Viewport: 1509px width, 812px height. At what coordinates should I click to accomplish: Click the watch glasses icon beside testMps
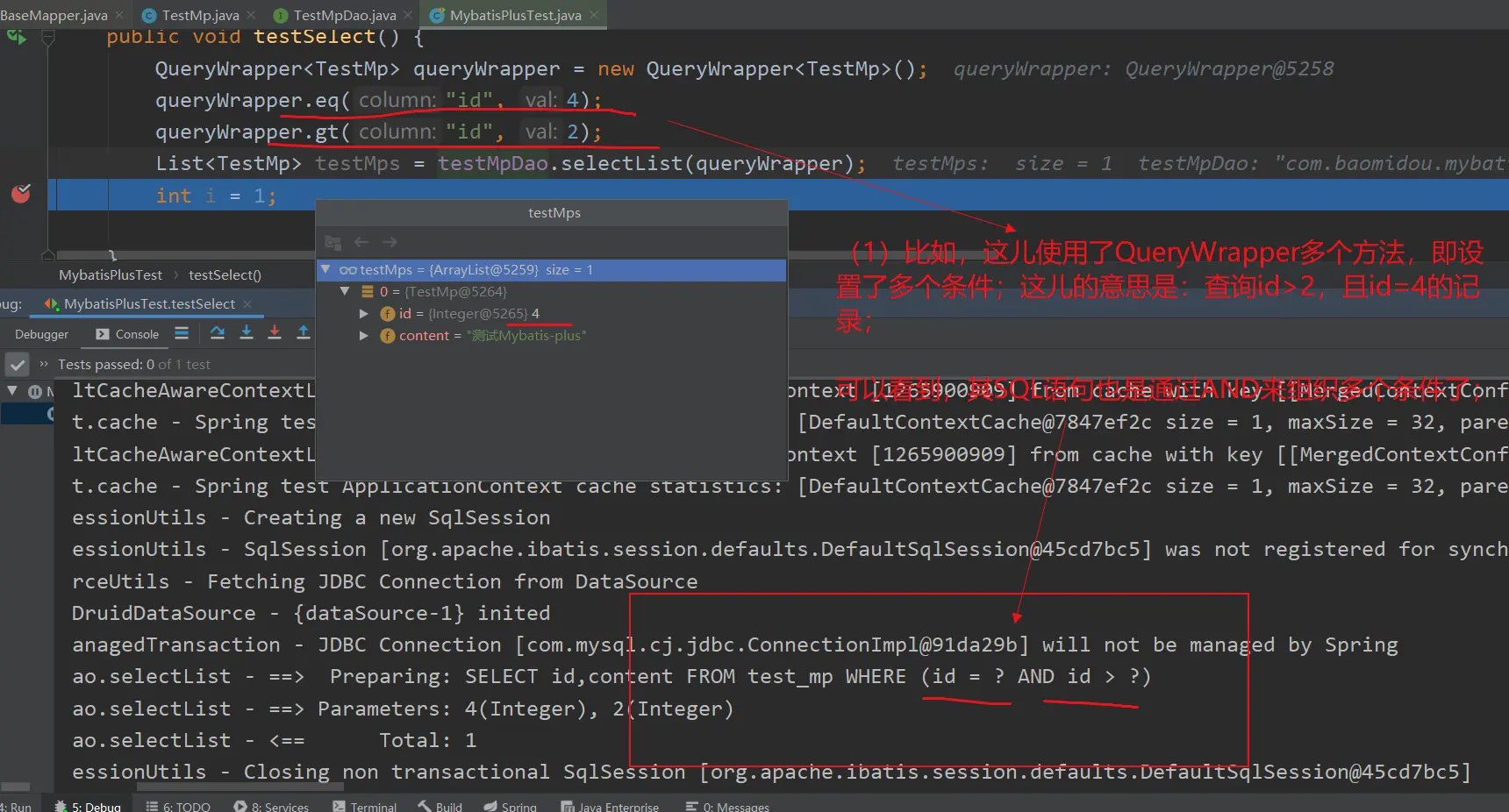pos(348,270)
